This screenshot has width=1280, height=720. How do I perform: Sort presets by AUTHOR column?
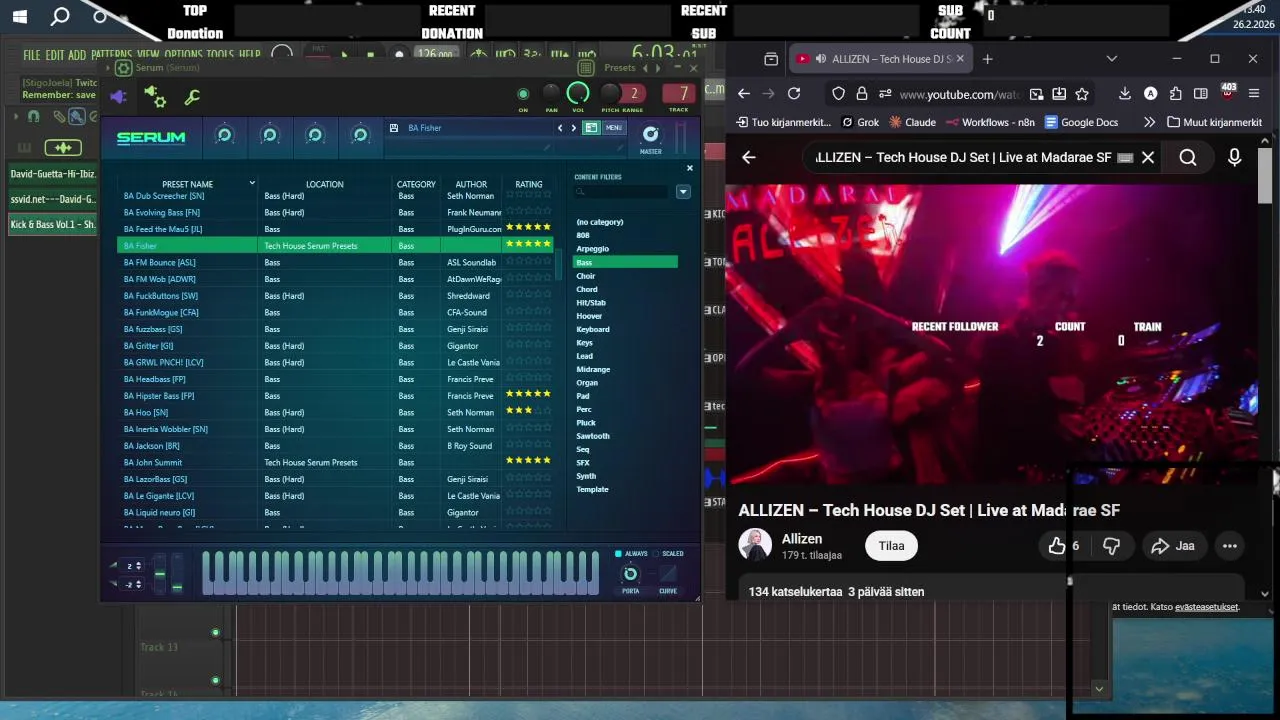pos(471,184)
